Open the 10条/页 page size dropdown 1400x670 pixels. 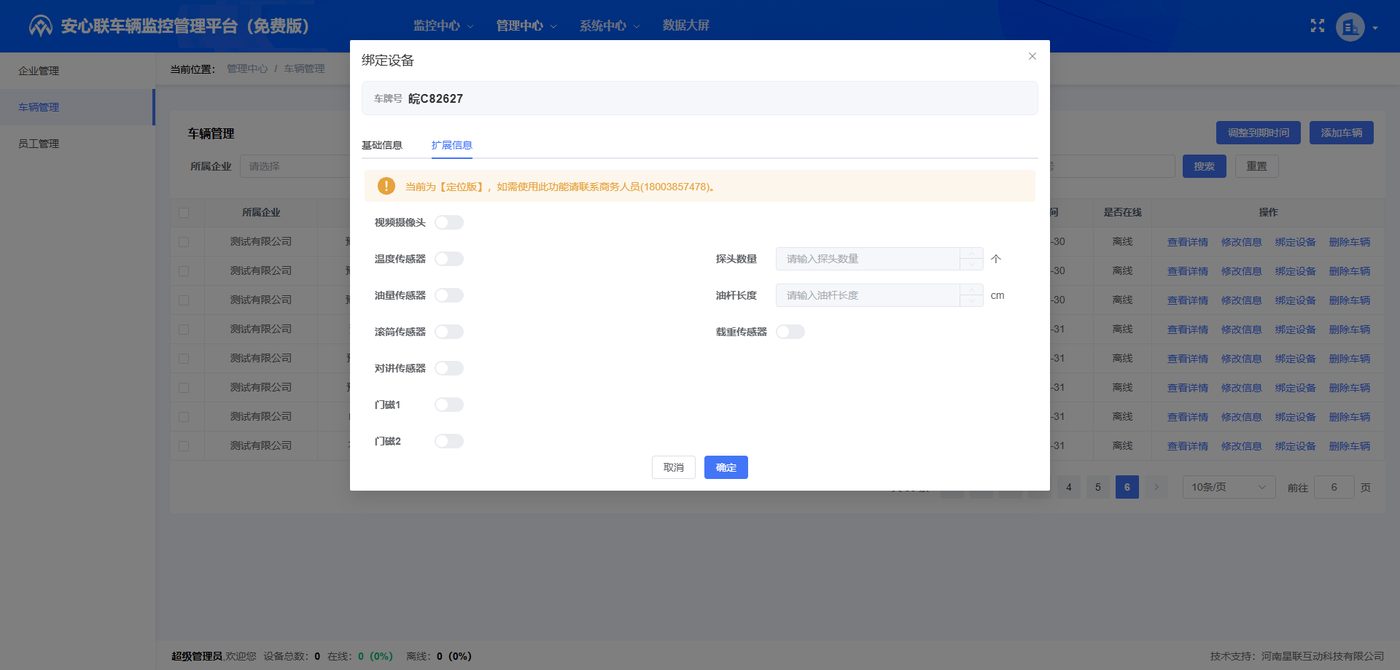(x=1229, y=487)
